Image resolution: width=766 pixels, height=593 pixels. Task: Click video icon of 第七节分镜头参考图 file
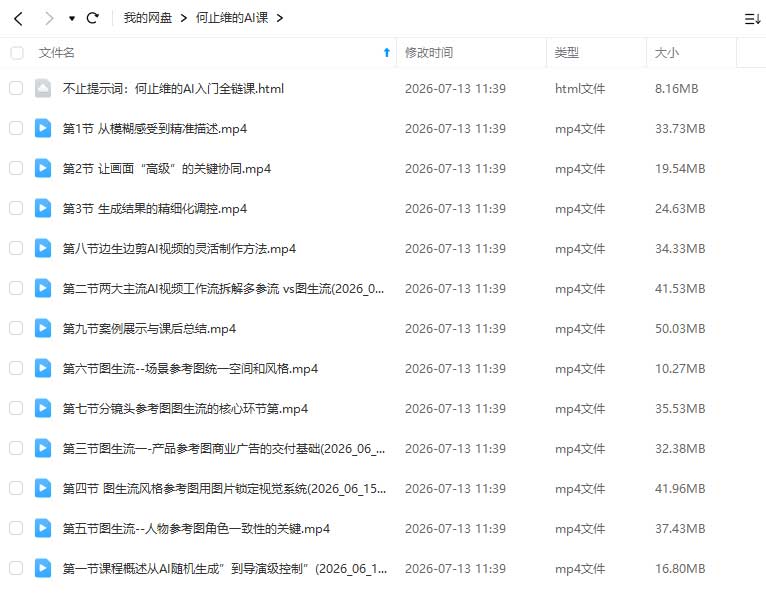(x=43, y=408)
